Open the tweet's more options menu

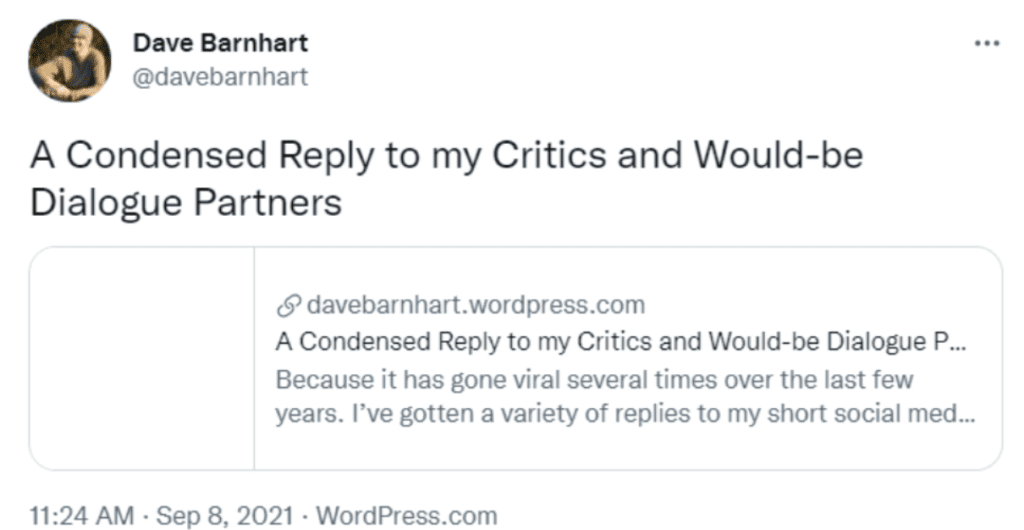986,44
